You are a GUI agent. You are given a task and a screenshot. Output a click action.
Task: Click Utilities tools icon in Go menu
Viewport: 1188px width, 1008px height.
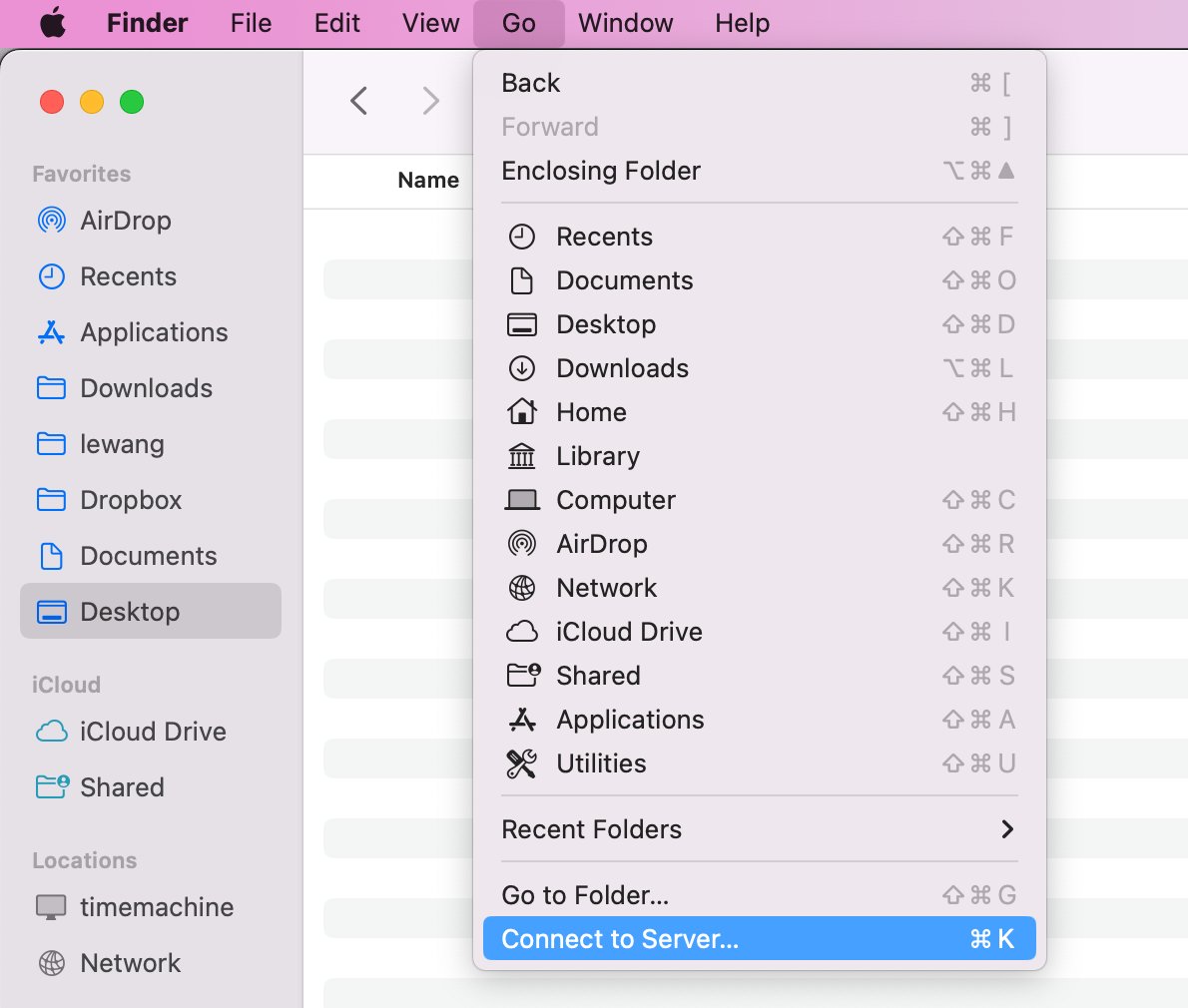(x=521, y=763)
